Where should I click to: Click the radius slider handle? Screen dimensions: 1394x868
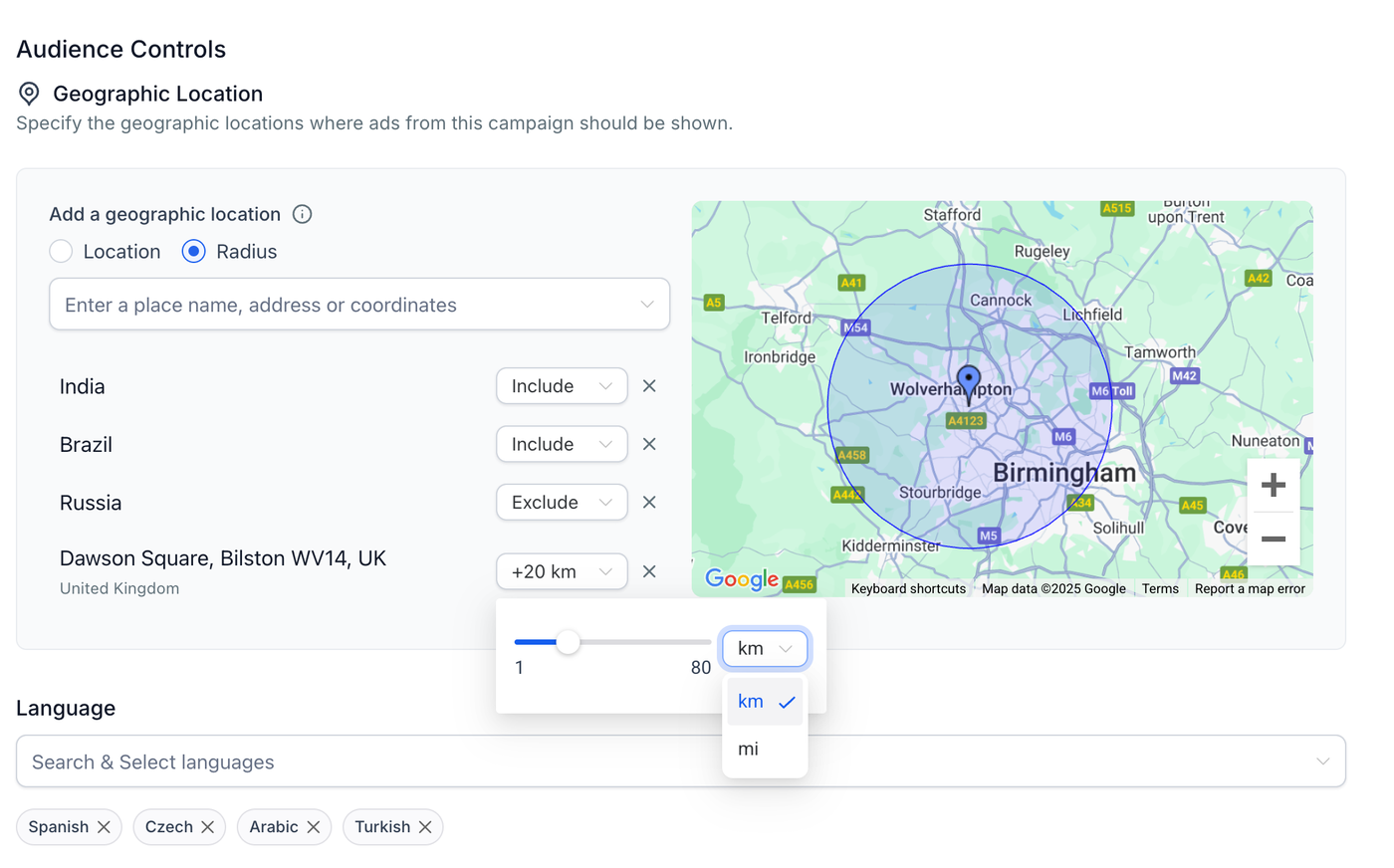pos(568,642)
